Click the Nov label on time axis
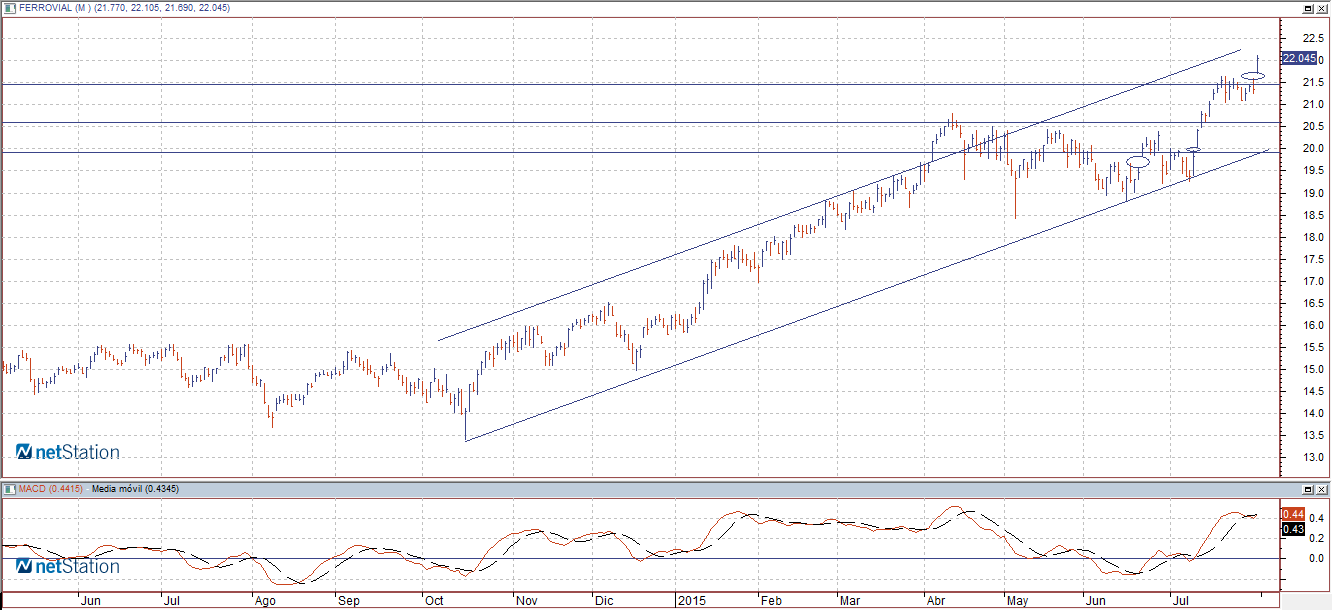 pos(527,601)
